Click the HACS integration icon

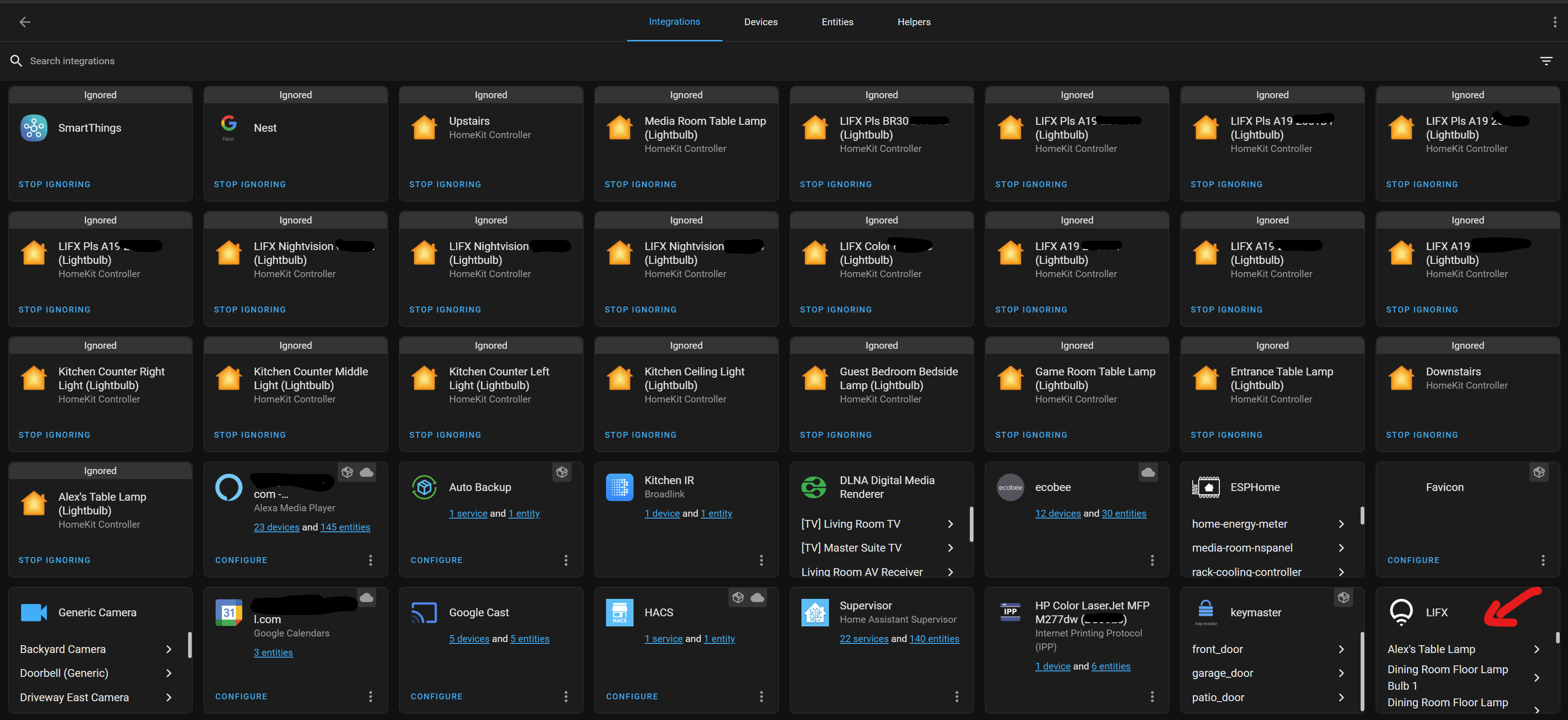[619, 612]
